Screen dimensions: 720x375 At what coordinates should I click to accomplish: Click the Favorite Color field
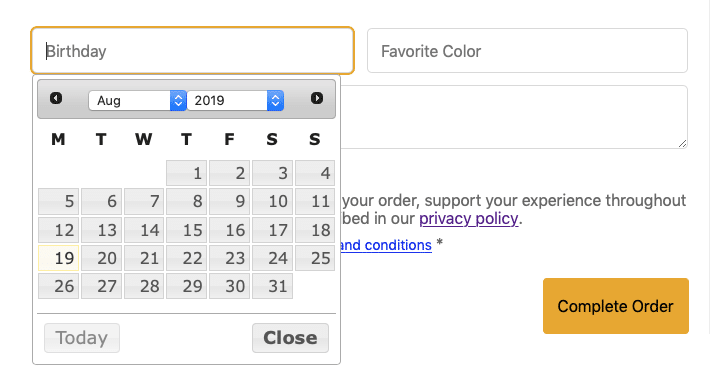(527, 50)
